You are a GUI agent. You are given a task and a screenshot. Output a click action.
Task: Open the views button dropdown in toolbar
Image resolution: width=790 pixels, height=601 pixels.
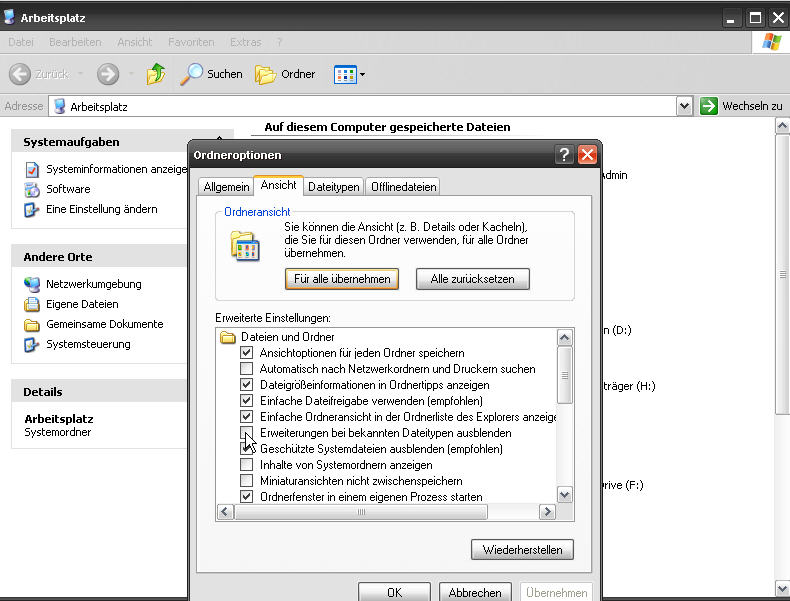[x=362, y=75]
